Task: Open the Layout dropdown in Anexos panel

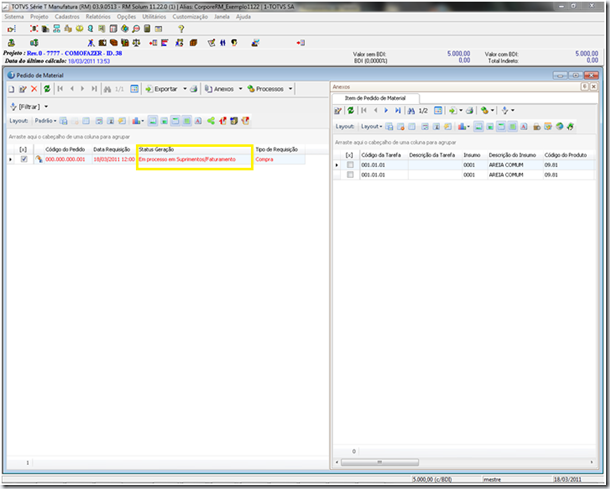Action: click(372, 126)
